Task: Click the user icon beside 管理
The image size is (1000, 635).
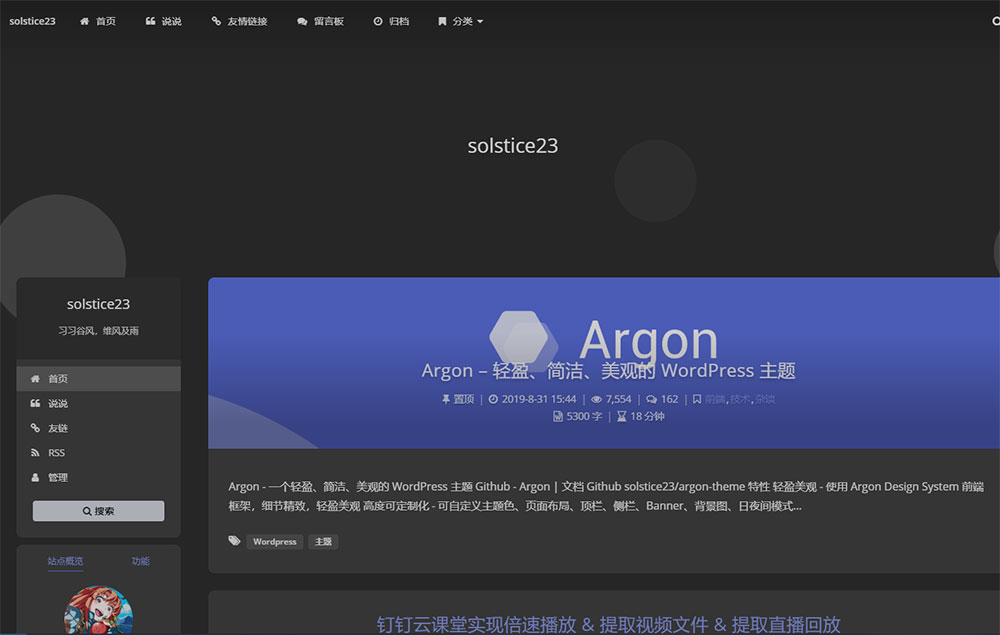Action: pyautogui.click(x=35, y=478)
